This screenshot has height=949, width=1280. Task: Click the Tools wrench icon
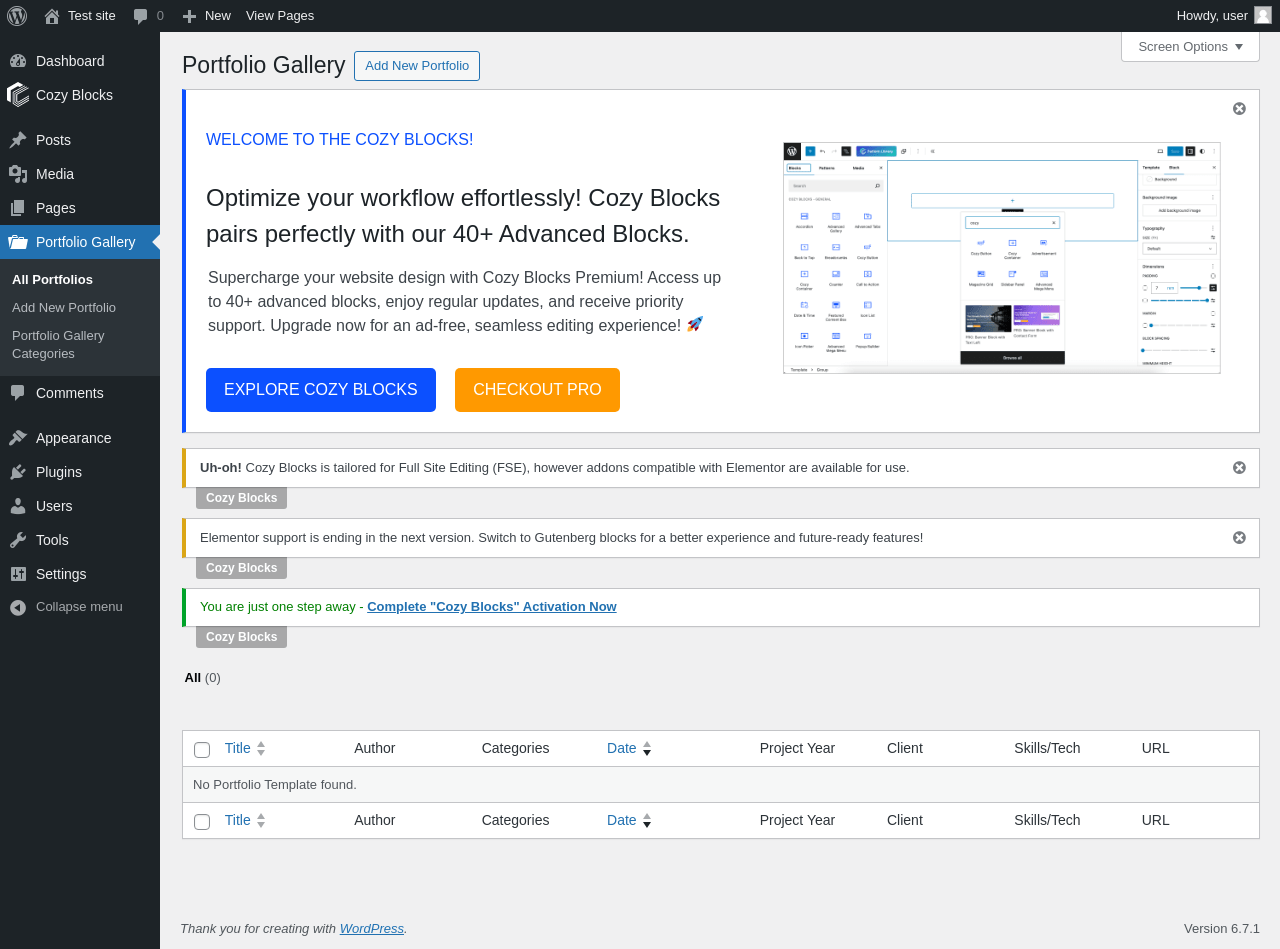(18, 540)
